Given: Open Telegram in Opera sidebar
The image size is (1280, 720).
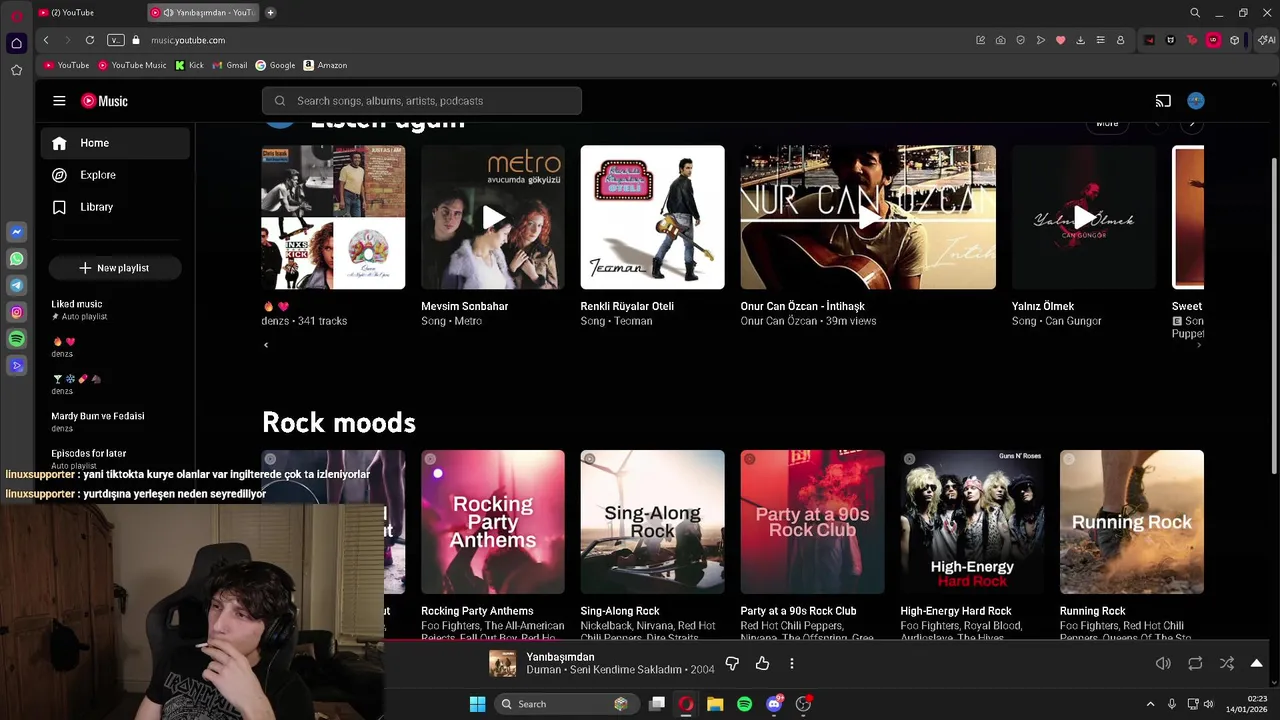Looking at the screenshot, I should [16, 286].
